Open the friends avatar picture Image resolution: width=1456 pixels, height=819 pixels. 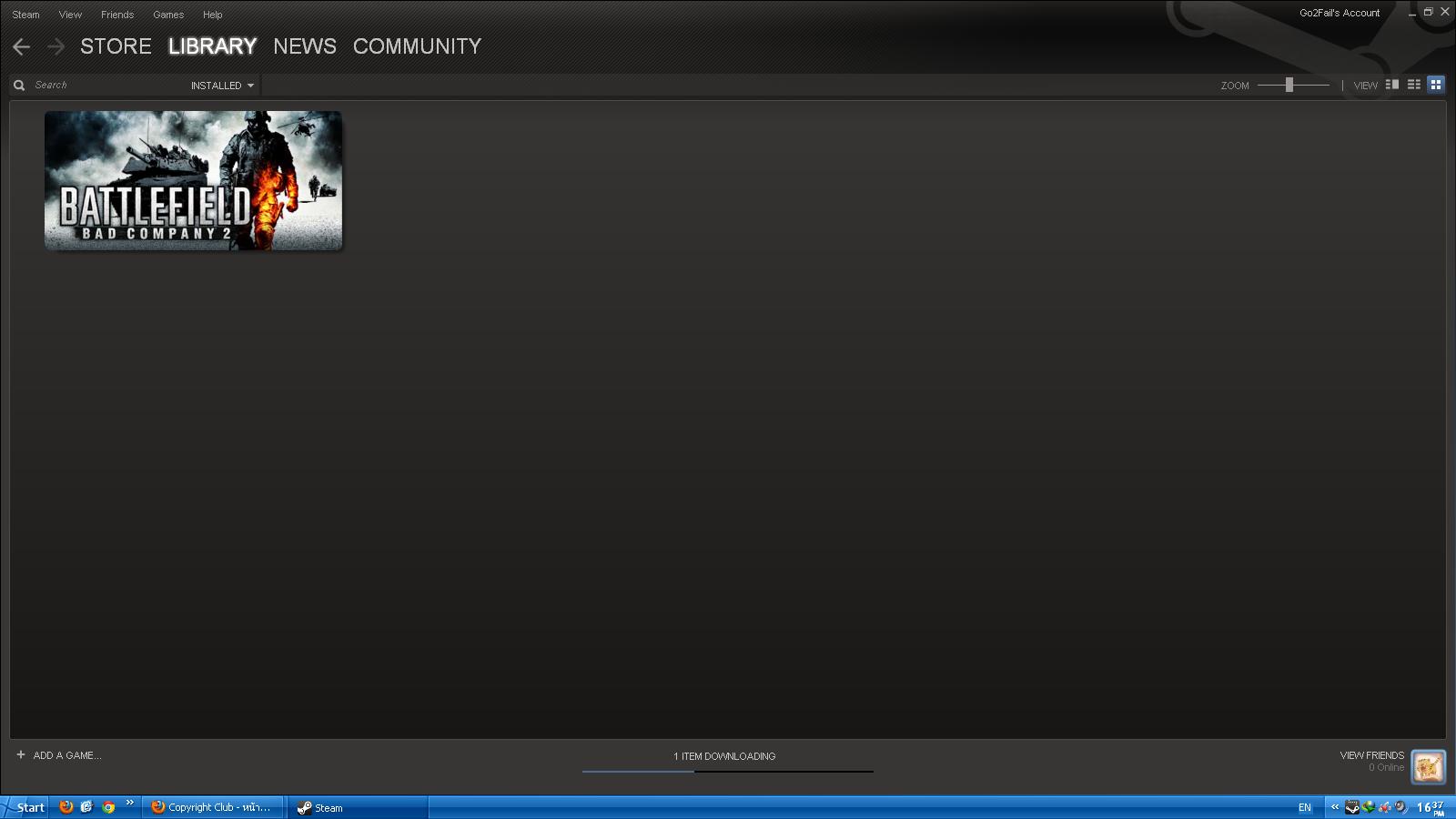1429,766
